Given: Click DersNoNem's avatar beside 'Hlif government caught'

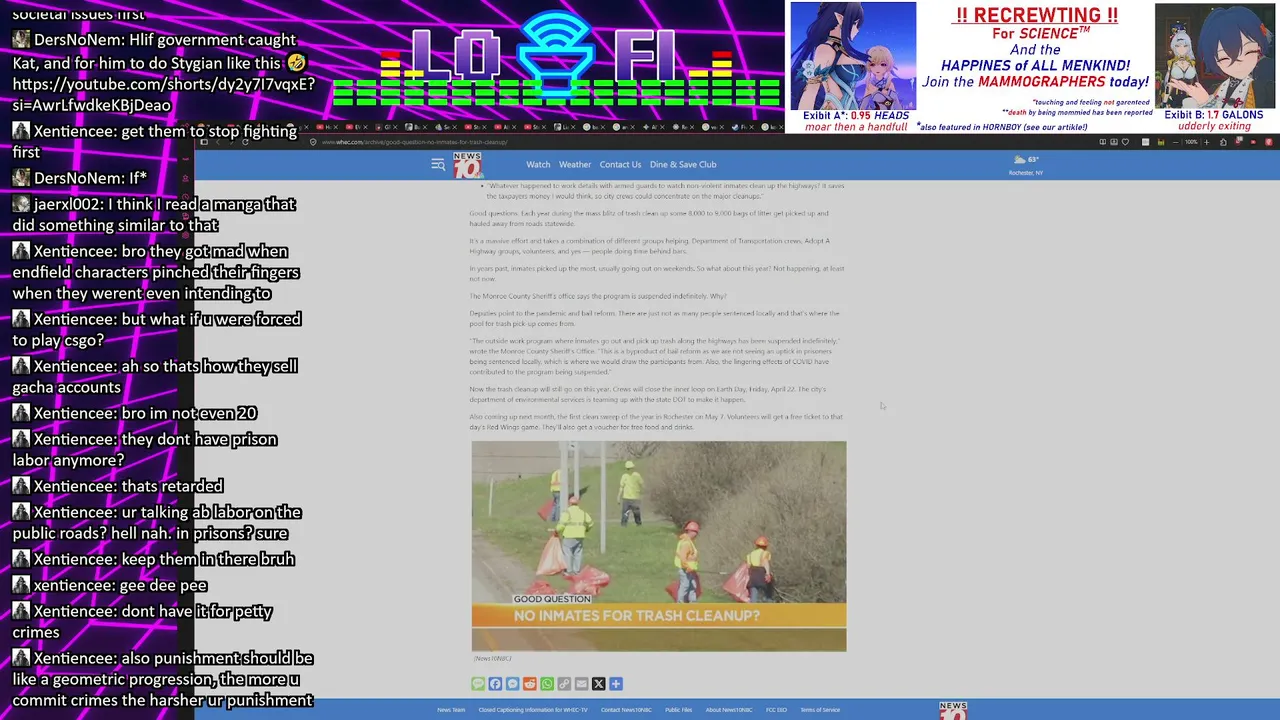Looking at the screenshot, I should click(x=22, y=40).
